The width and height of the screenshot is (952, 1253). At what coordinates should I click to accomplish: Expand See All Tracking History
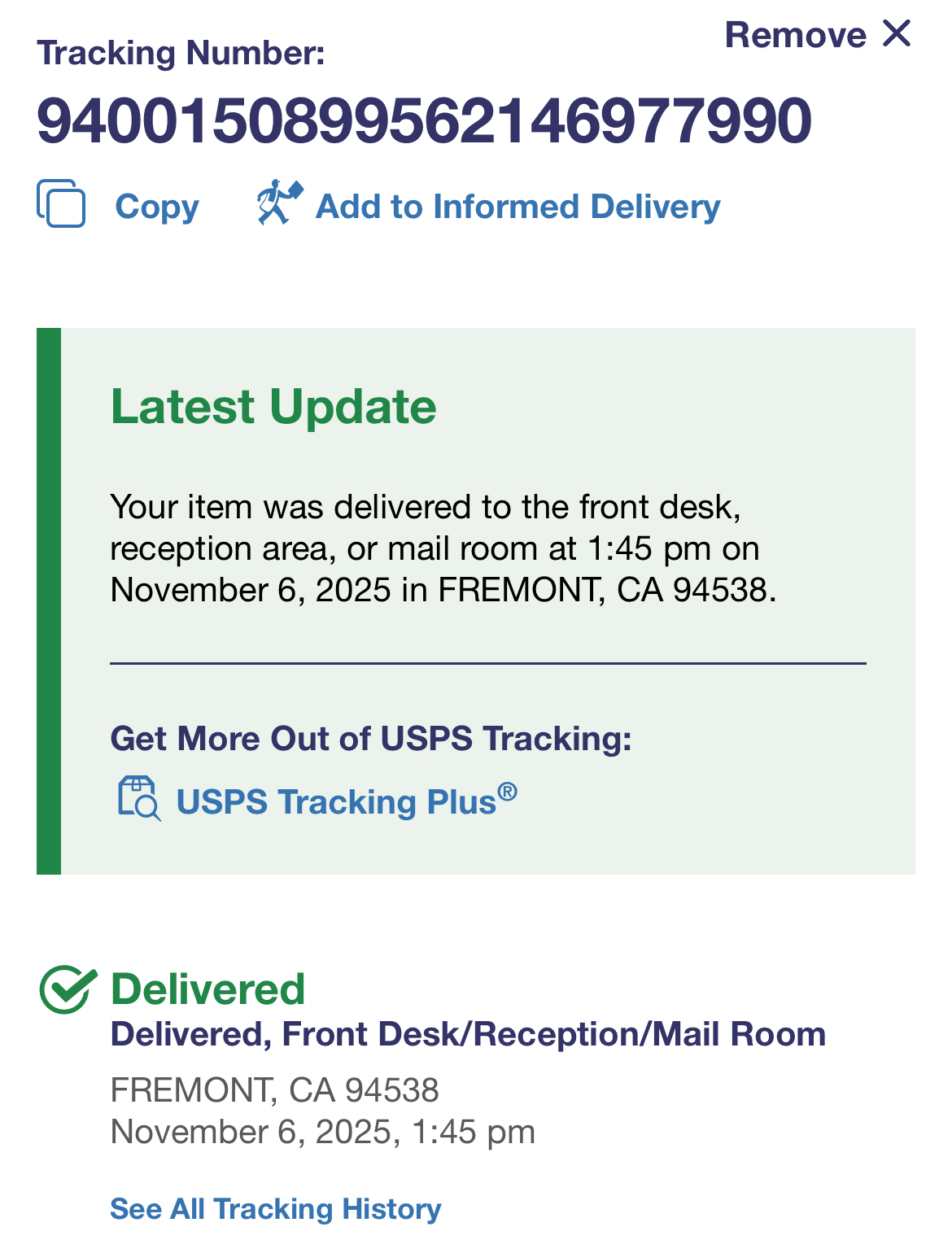click(275, 1209)
